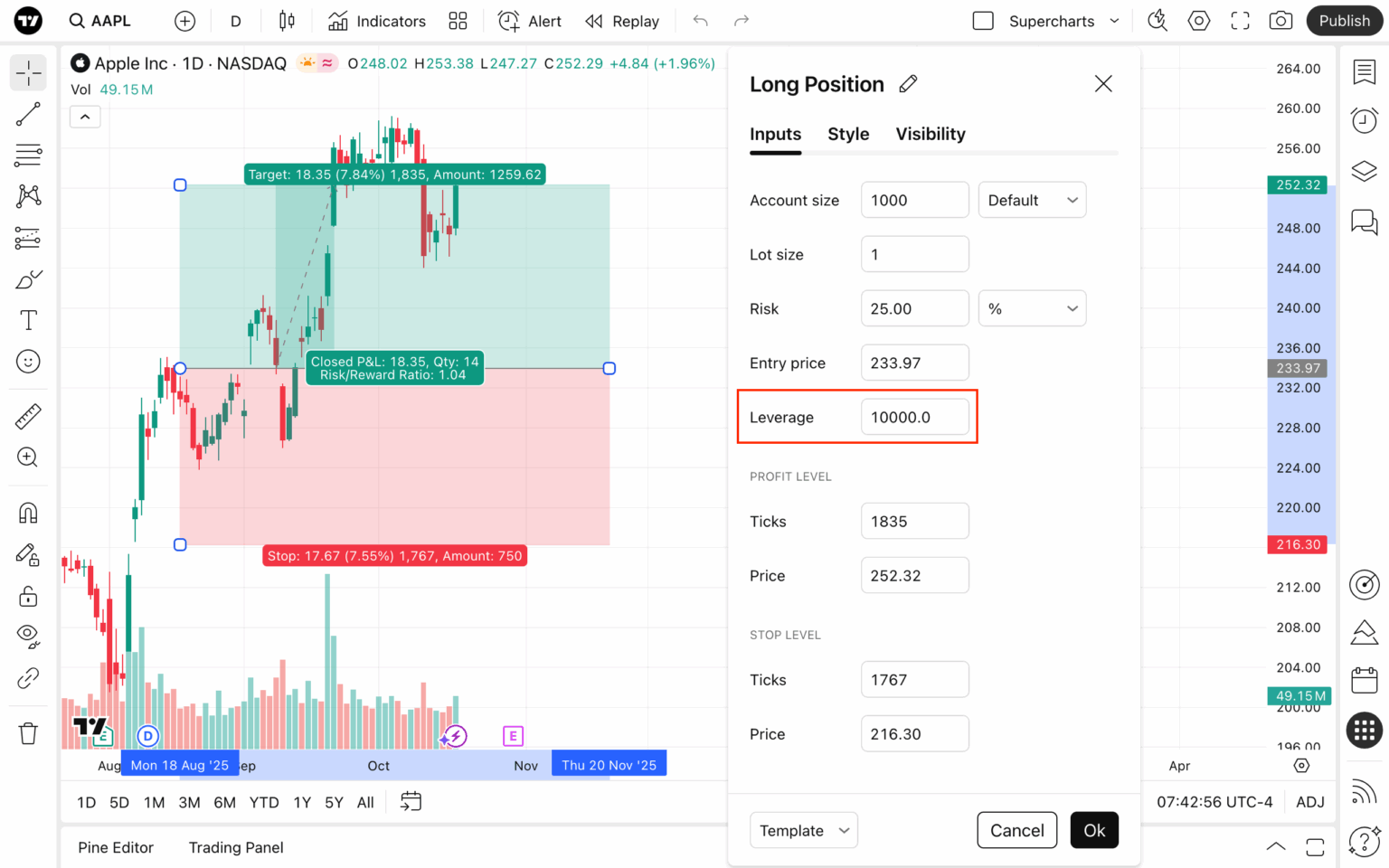
Task: Toggle hide all drawings with the eye icon
Action: tap(28, 637)
